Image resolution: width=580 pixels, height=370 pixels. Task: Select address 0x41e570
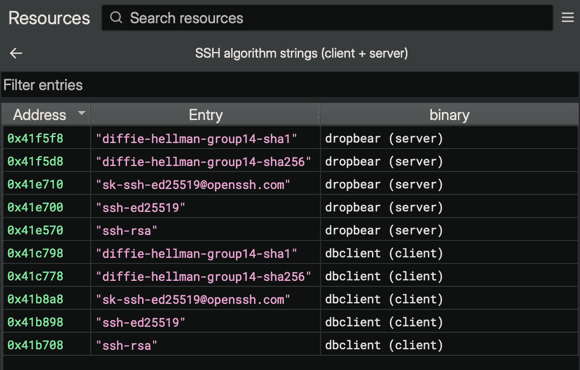coord(36,230)
